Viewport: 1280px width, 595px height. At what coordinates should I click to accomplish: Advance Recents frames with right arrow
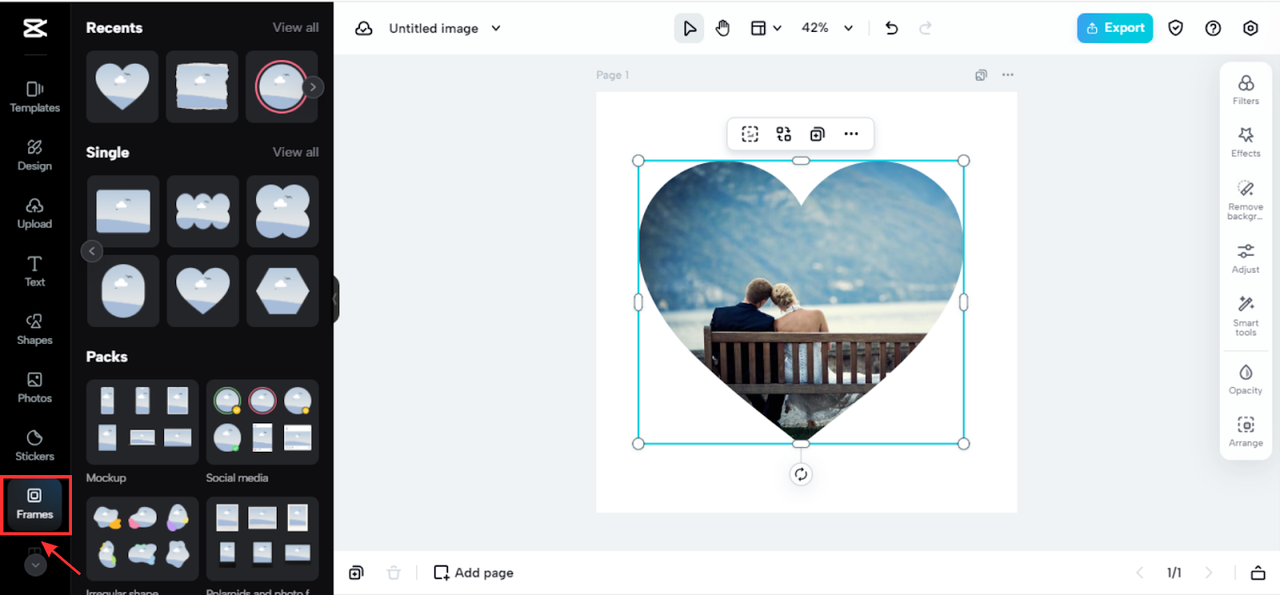[x=313, y=87]
